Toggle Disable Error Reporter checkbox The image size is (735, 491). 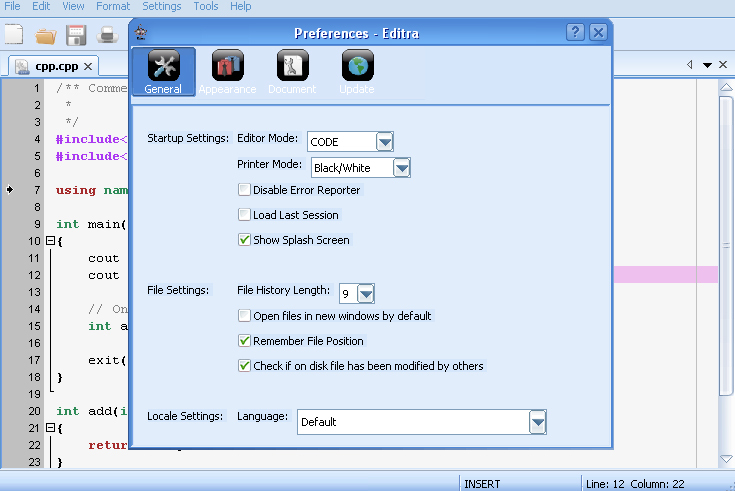pyautogui.click(x=244, y=189)
